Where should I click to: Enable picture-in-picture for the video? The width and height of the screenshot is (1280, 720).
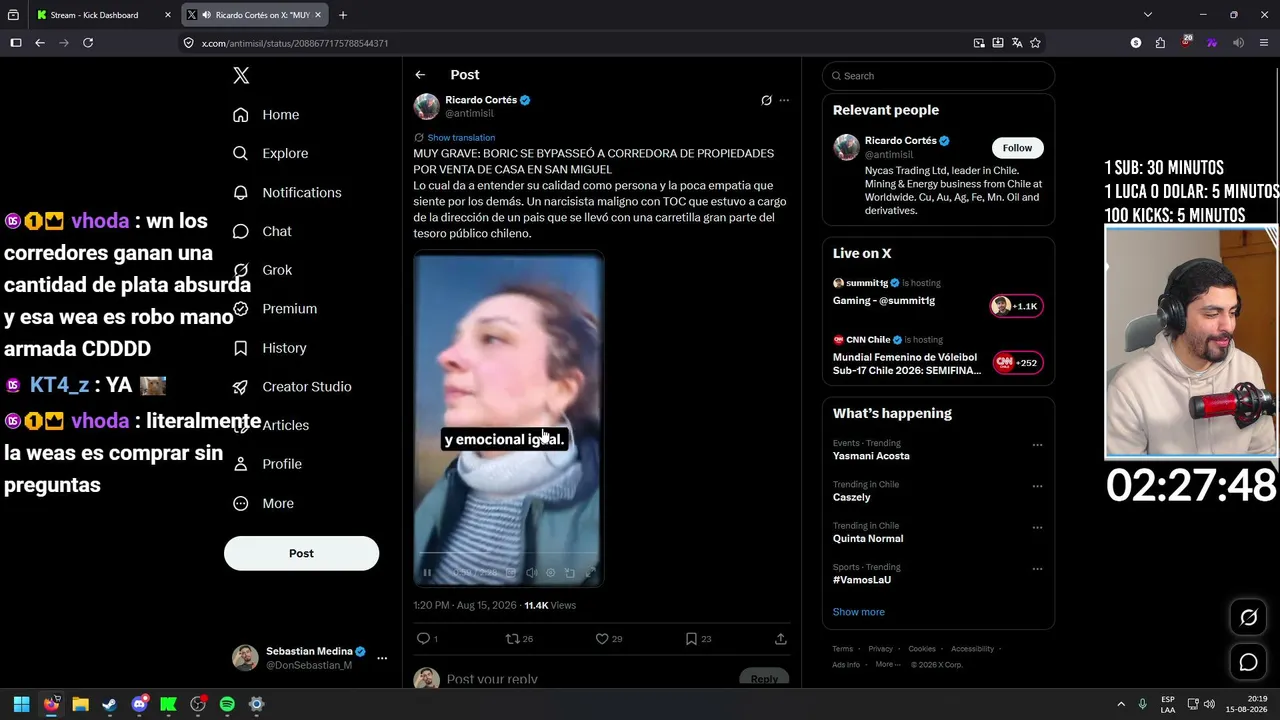click(x=570, y=573)
